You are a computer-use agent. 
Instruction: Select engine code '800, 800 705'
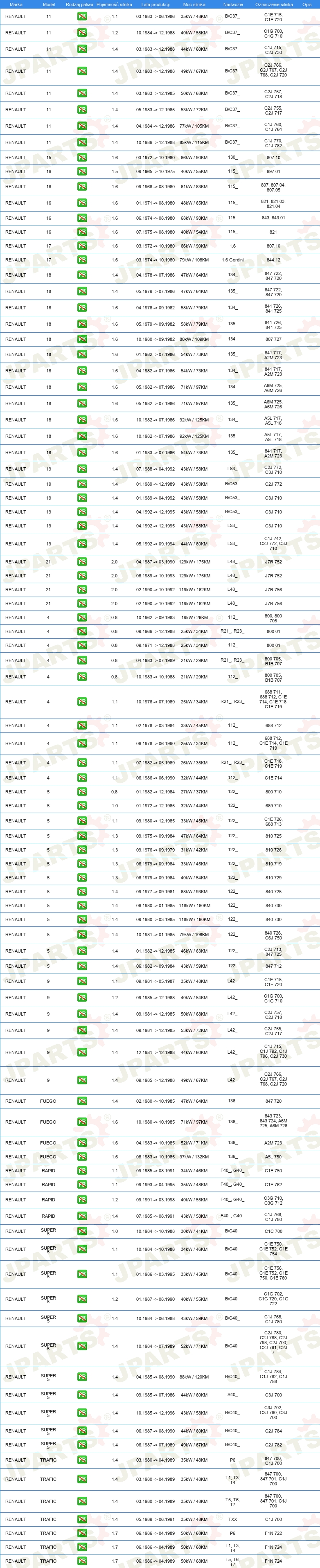tap(273, 618)
